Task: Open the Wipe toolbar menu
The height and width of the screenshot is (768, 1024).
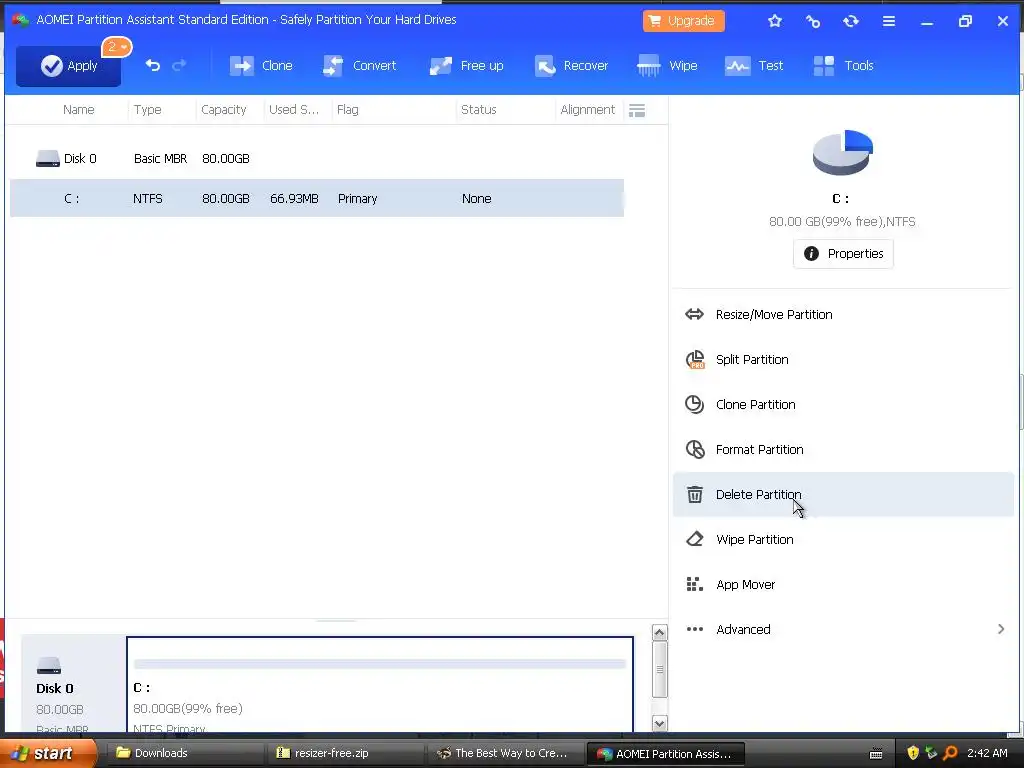Action: click(667, 66)
